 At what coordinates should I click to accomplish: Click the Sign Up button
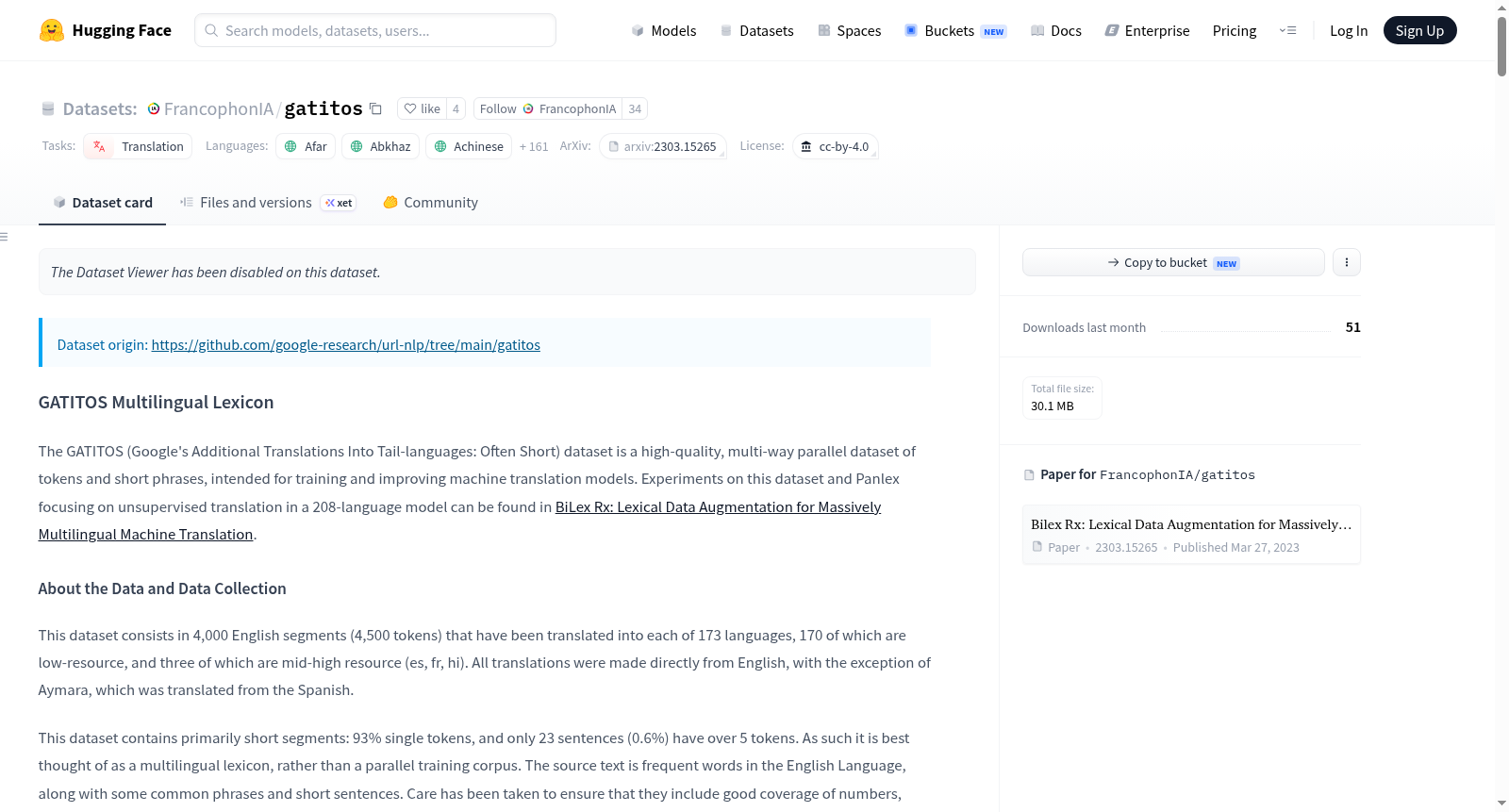click(x=1419, y=30)
